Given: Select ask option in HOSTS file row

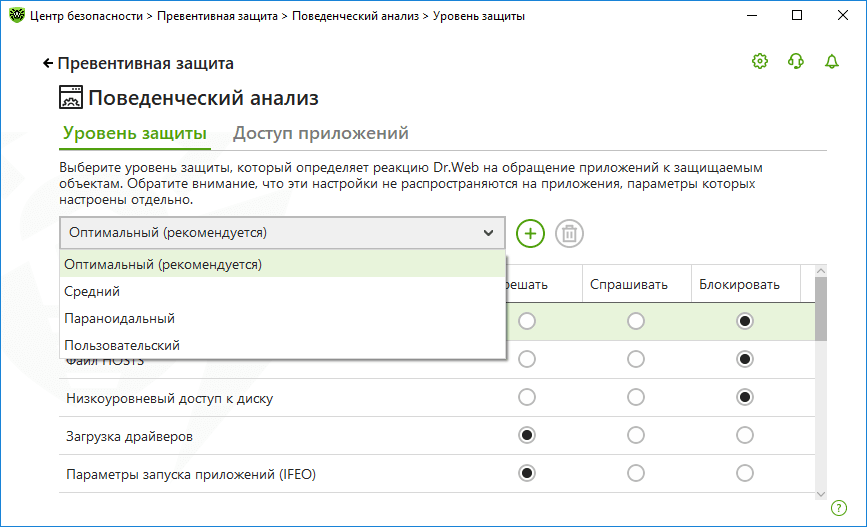Looking at the screenshot, I should pos(636,359).
